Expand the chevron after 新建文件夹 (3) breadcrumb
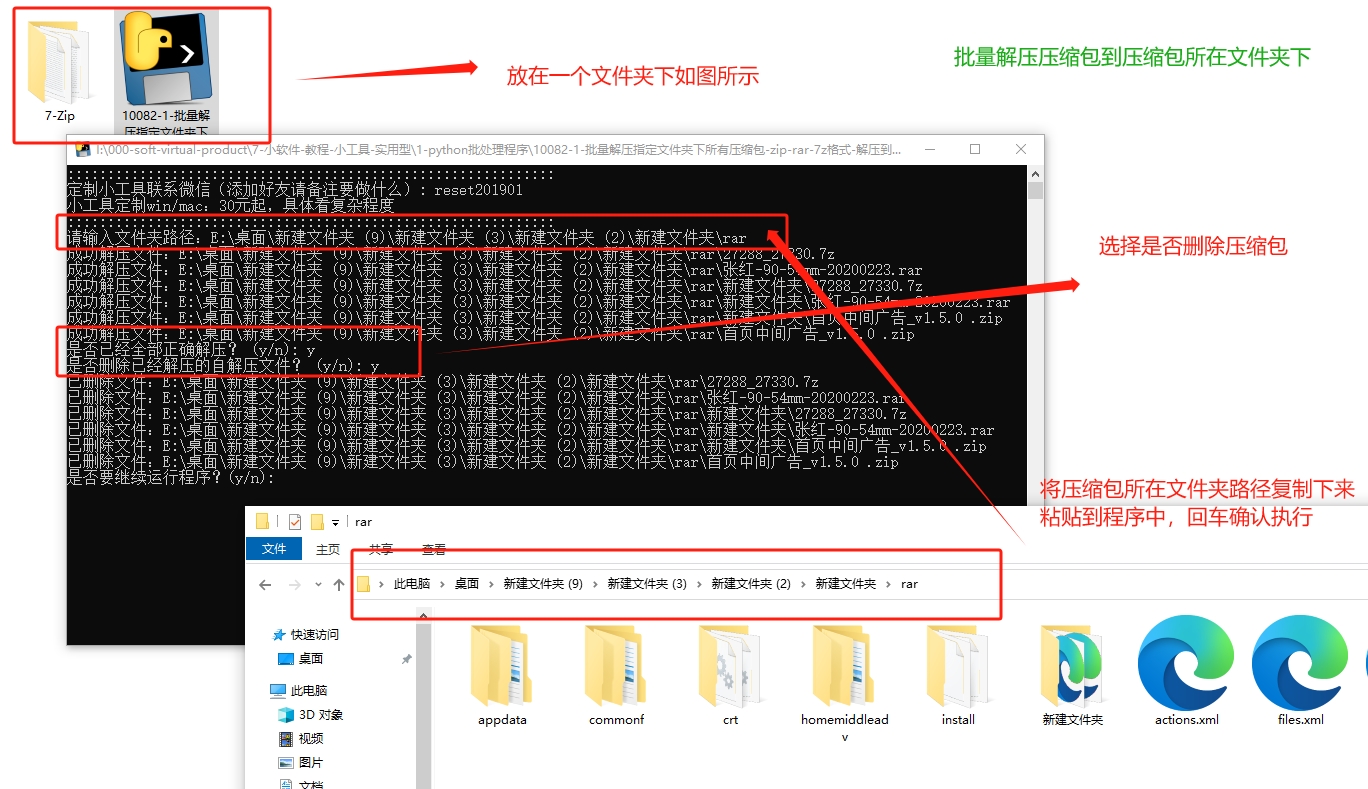Image resolution: width=1368 pixels, height=789 pixels. pyautogui.click(x=699, y=584)
